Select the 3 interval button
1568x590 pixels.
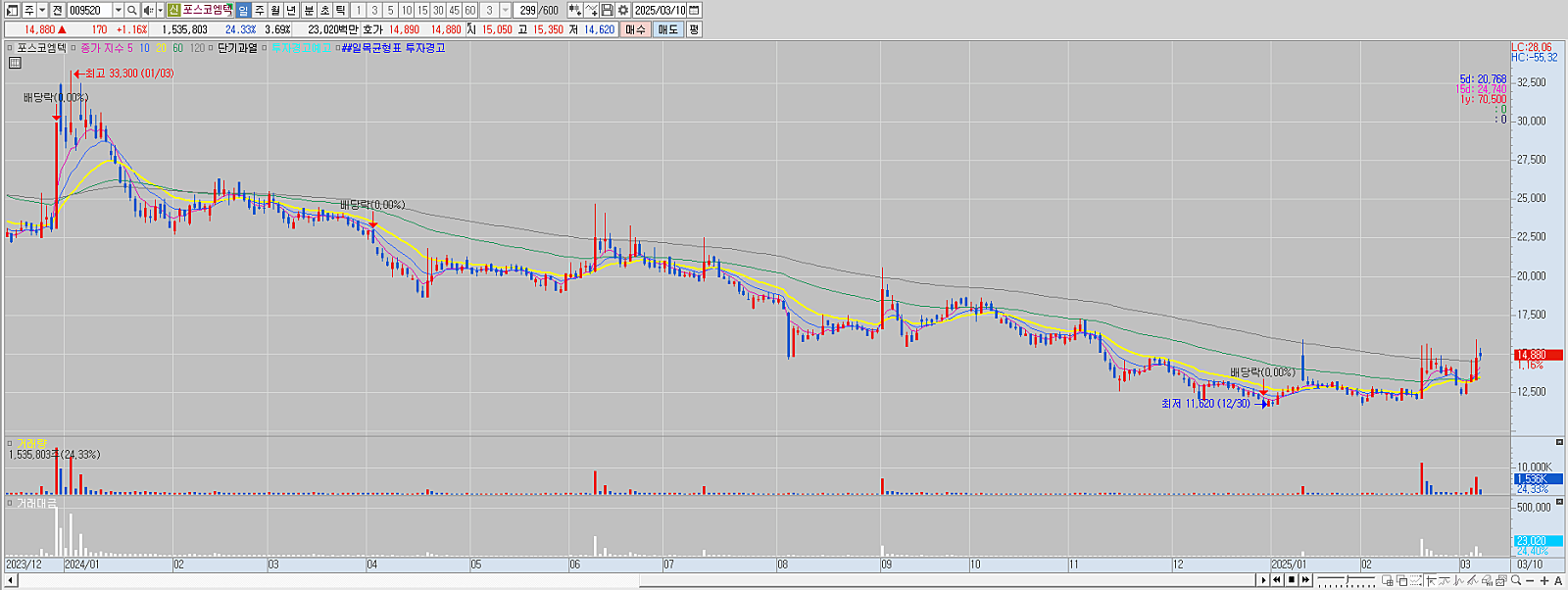373,10
